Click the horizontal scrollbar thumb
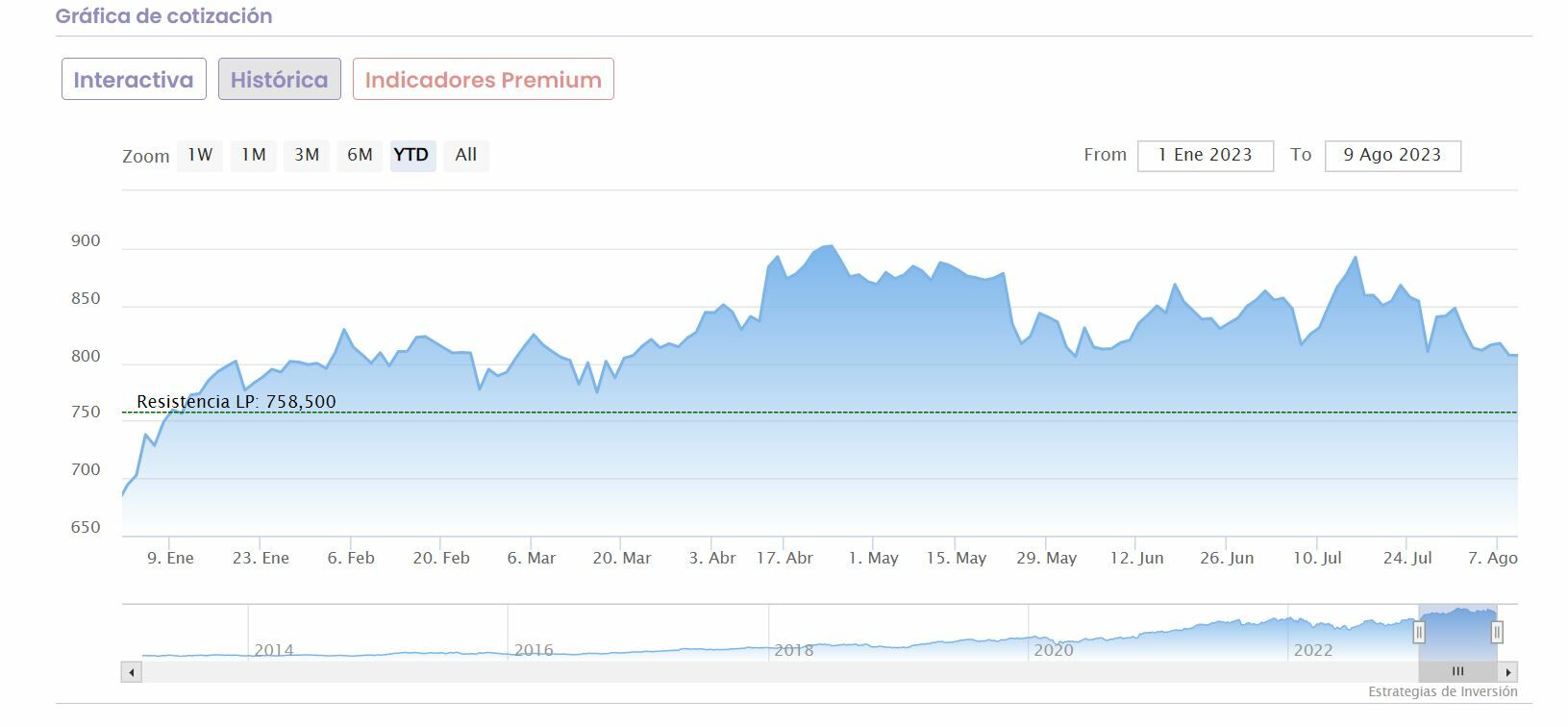 point(1457,672)
